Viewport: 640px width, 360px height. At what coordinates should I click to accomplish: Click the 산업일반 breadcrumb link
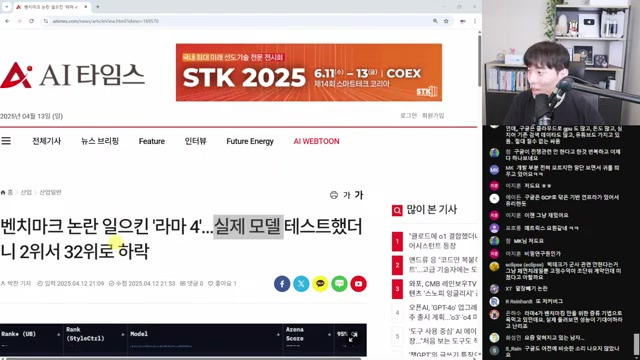pyautogui.click(x=50, y=192)
